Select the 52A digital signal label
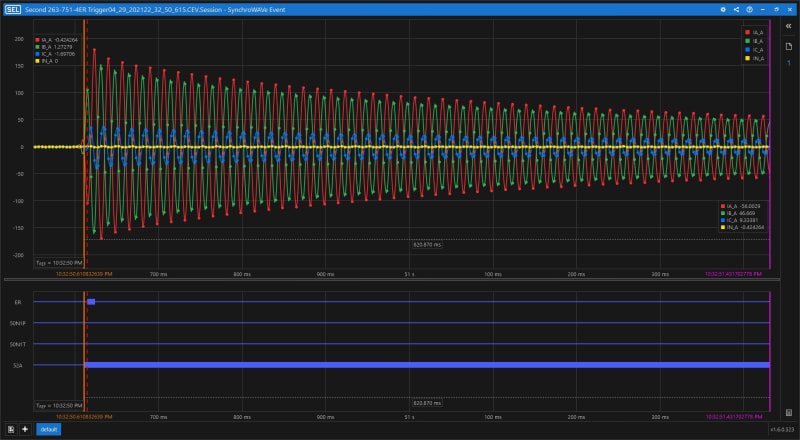This screenshot has height=440, width=800. coord(18,365)
